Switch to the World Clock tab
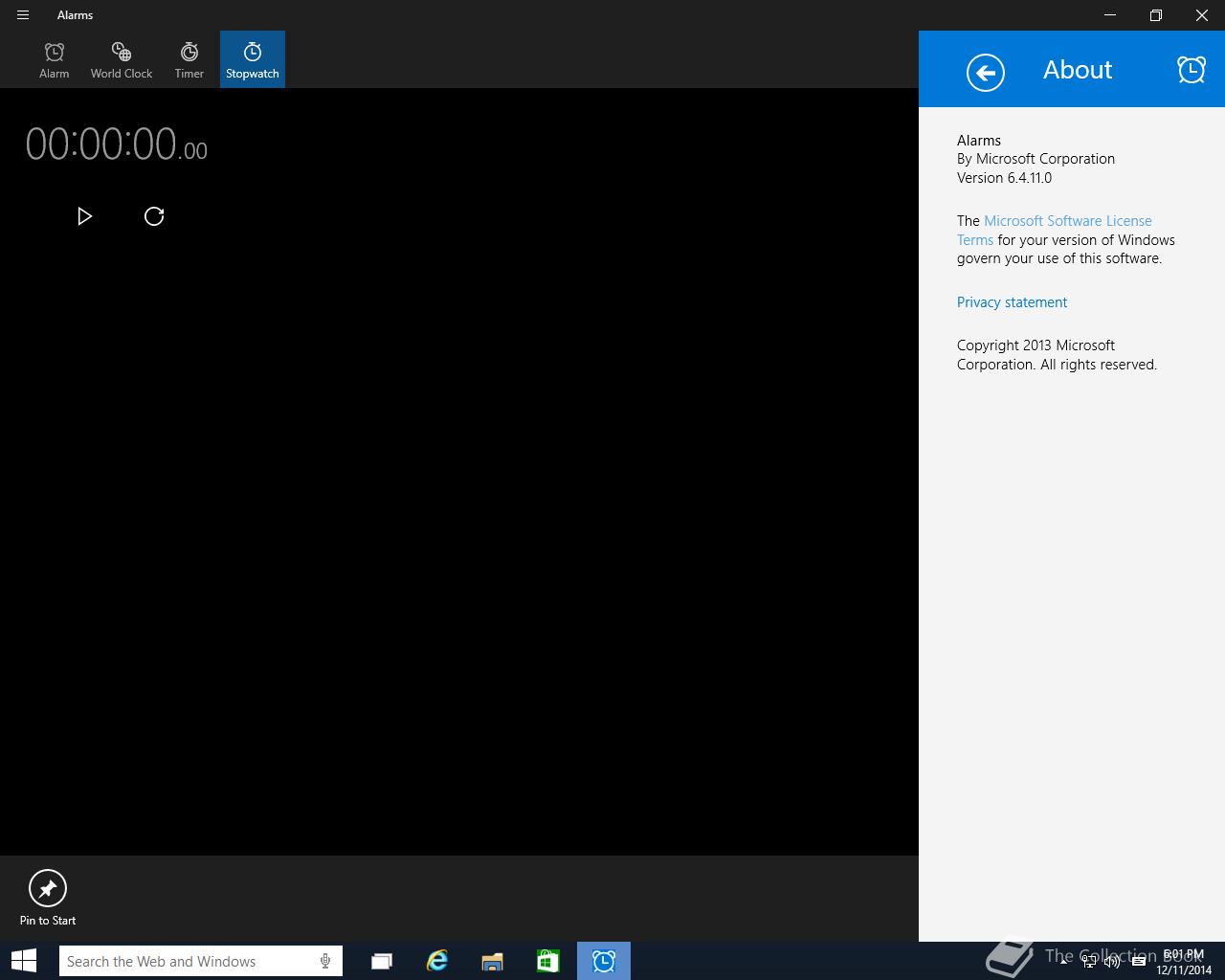The width and height of the screenshot is (1225, 980). click(122, 59)
